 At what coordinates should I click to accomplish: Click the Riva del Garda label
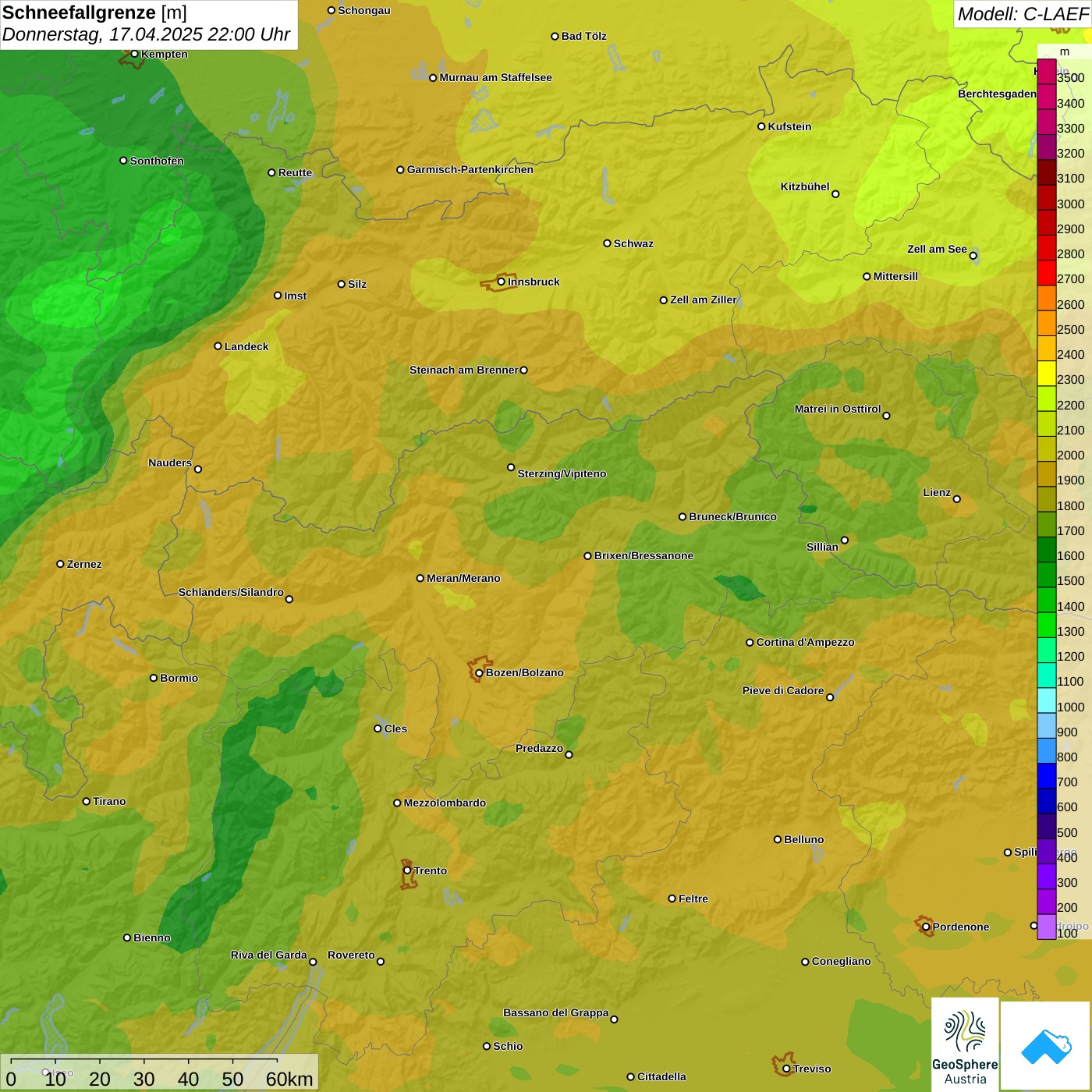pos(268,955)
